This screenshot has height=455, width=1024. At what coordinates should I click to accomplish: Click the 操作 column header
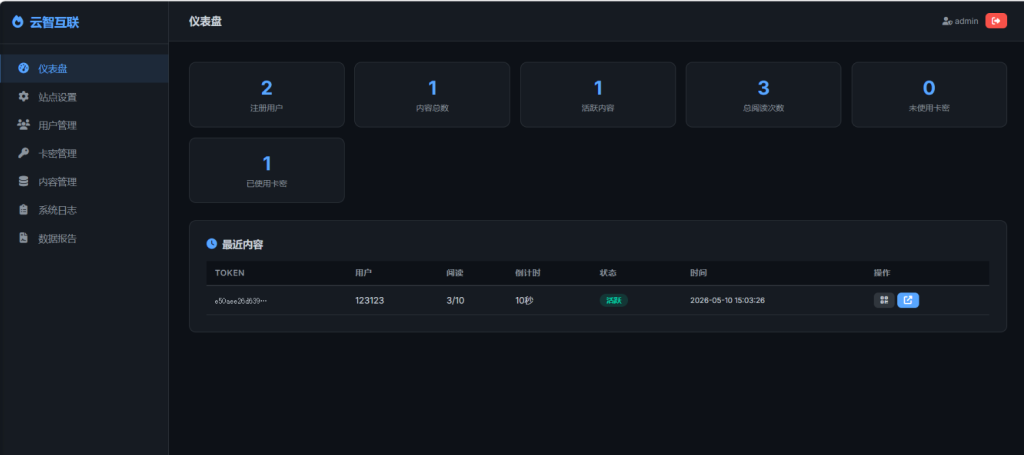click(882, 273)
